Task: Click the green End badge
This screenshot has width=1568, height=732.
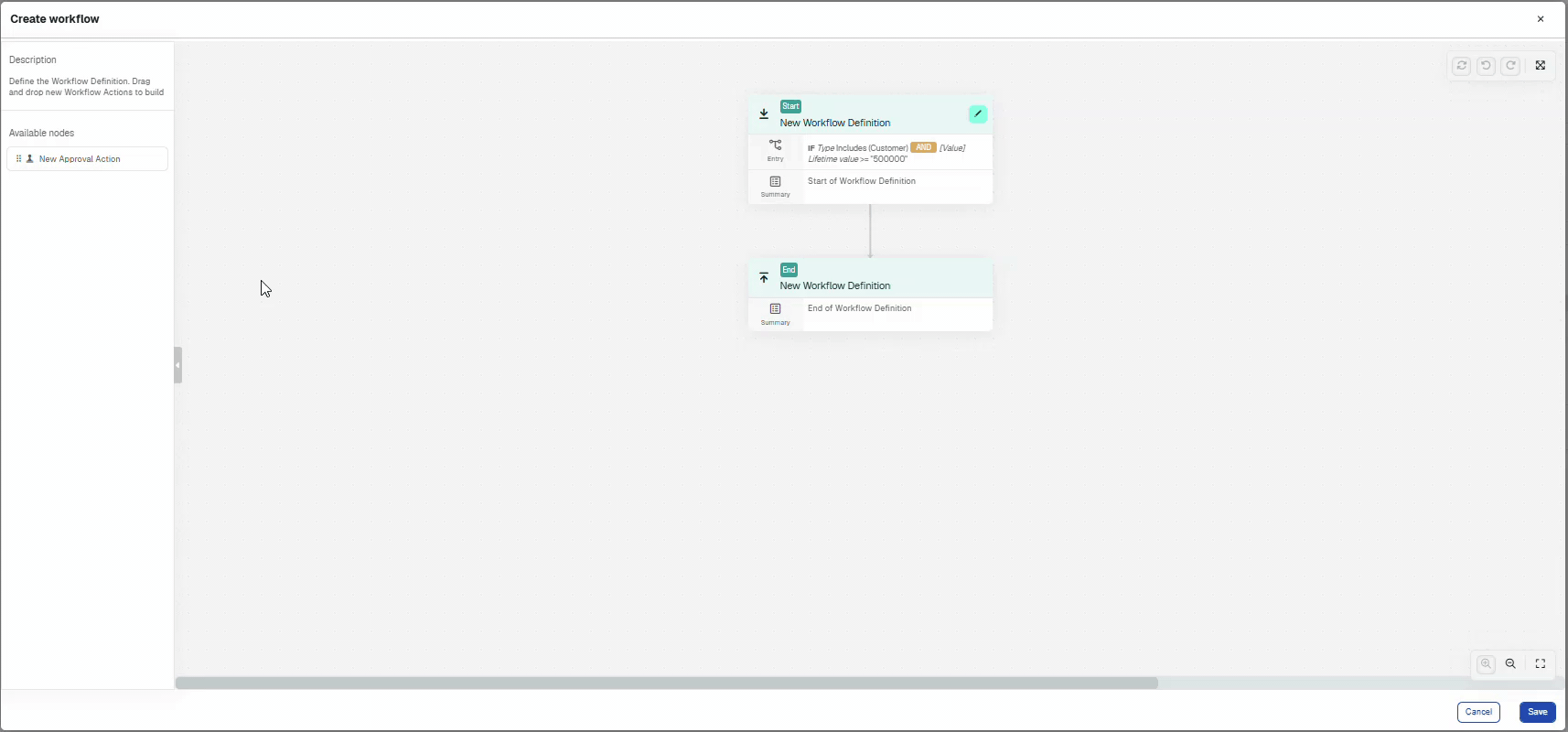Action: click(789, 270)
